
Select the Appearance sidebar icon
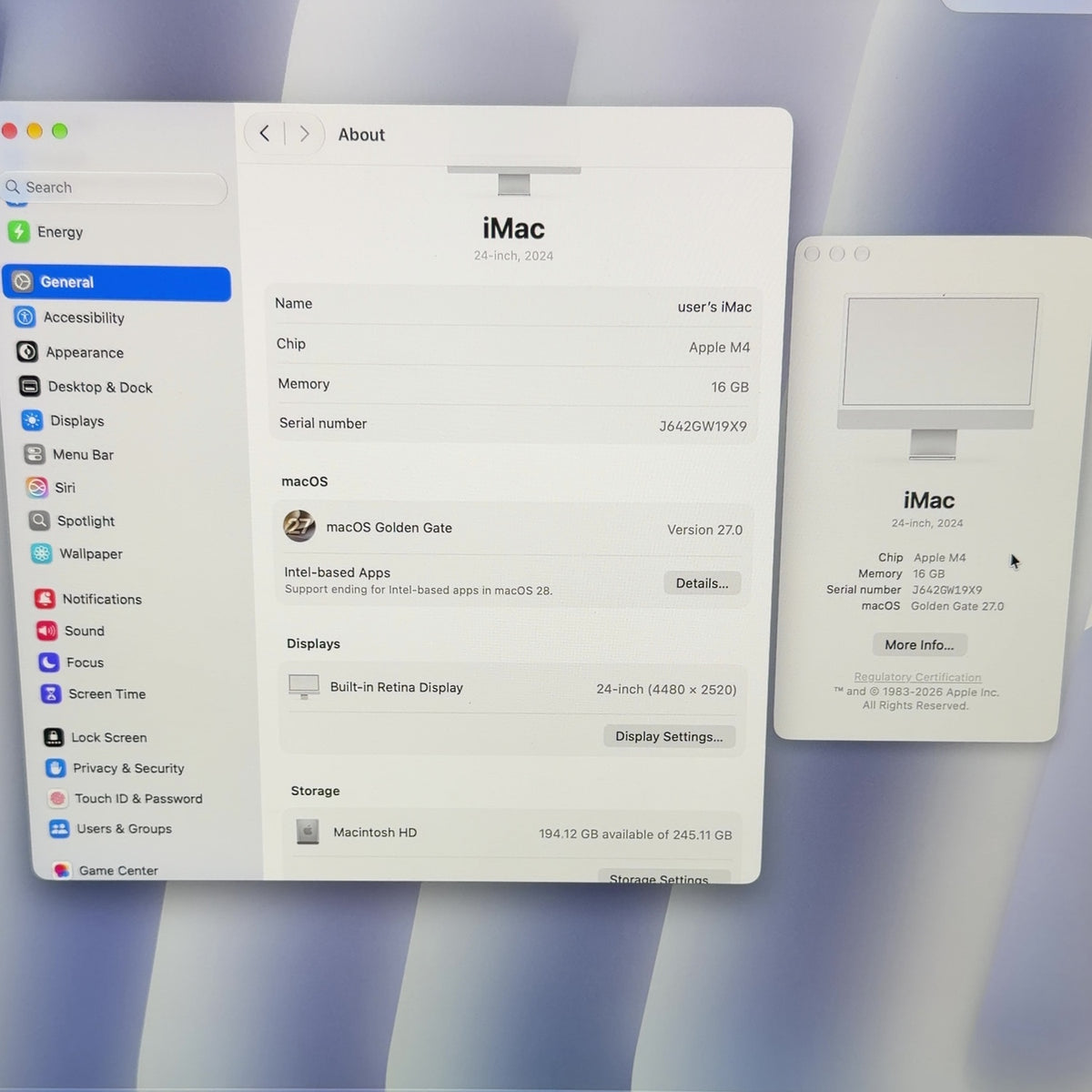point(27,352)
